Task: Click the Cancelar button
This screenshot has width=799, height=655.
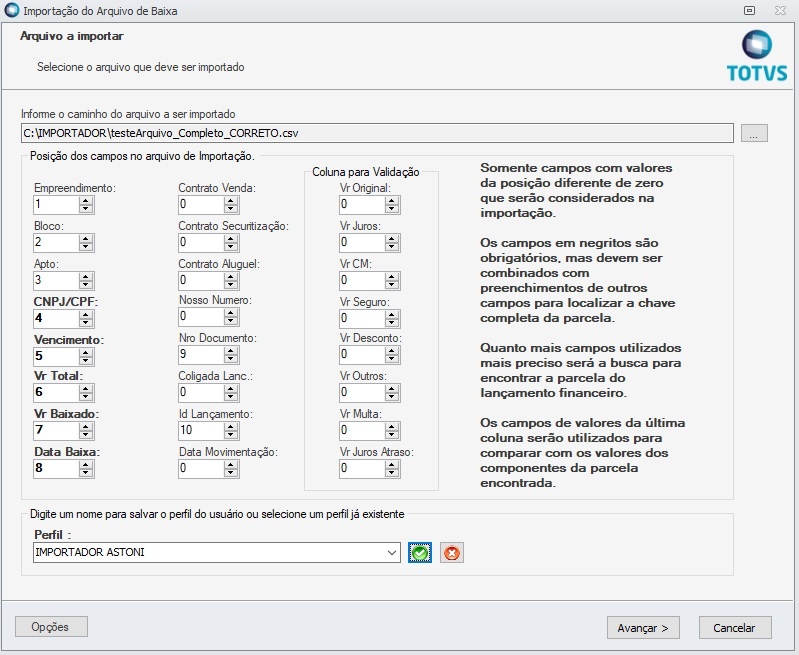Action: pos(735,627)
